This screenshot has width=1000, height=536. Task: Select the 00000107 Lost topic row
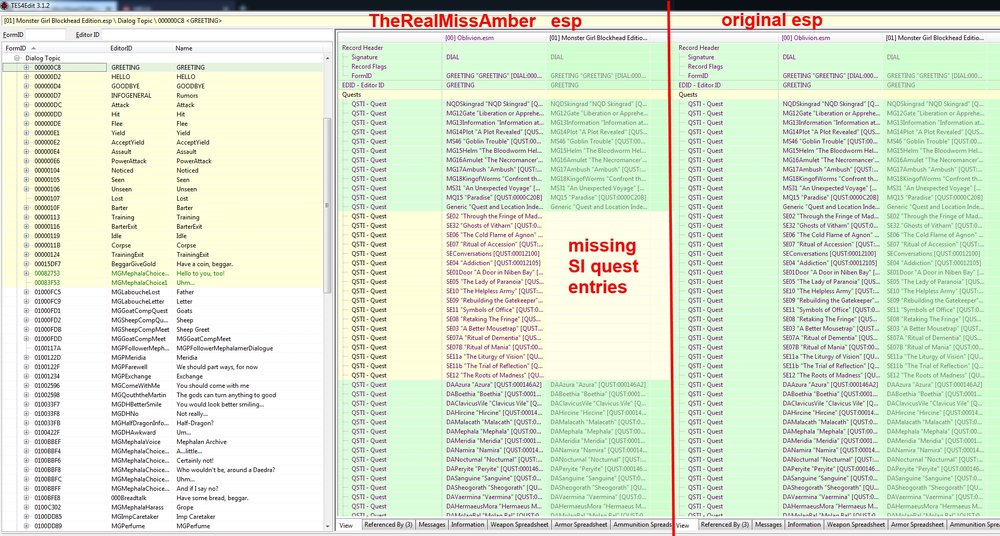pos(163,198)
